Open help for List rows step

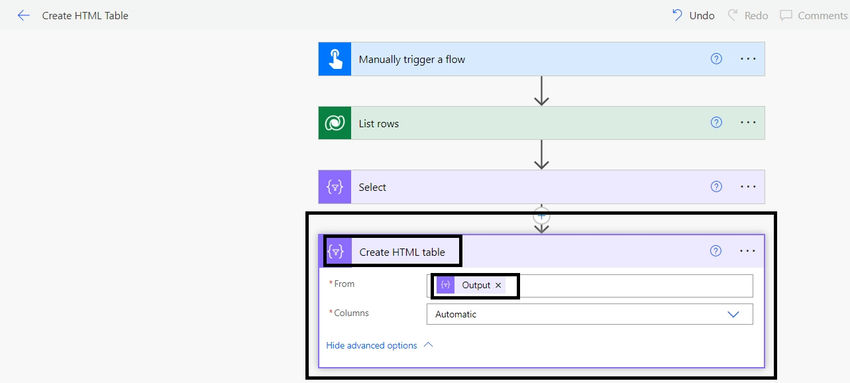[x=716, y=122]
